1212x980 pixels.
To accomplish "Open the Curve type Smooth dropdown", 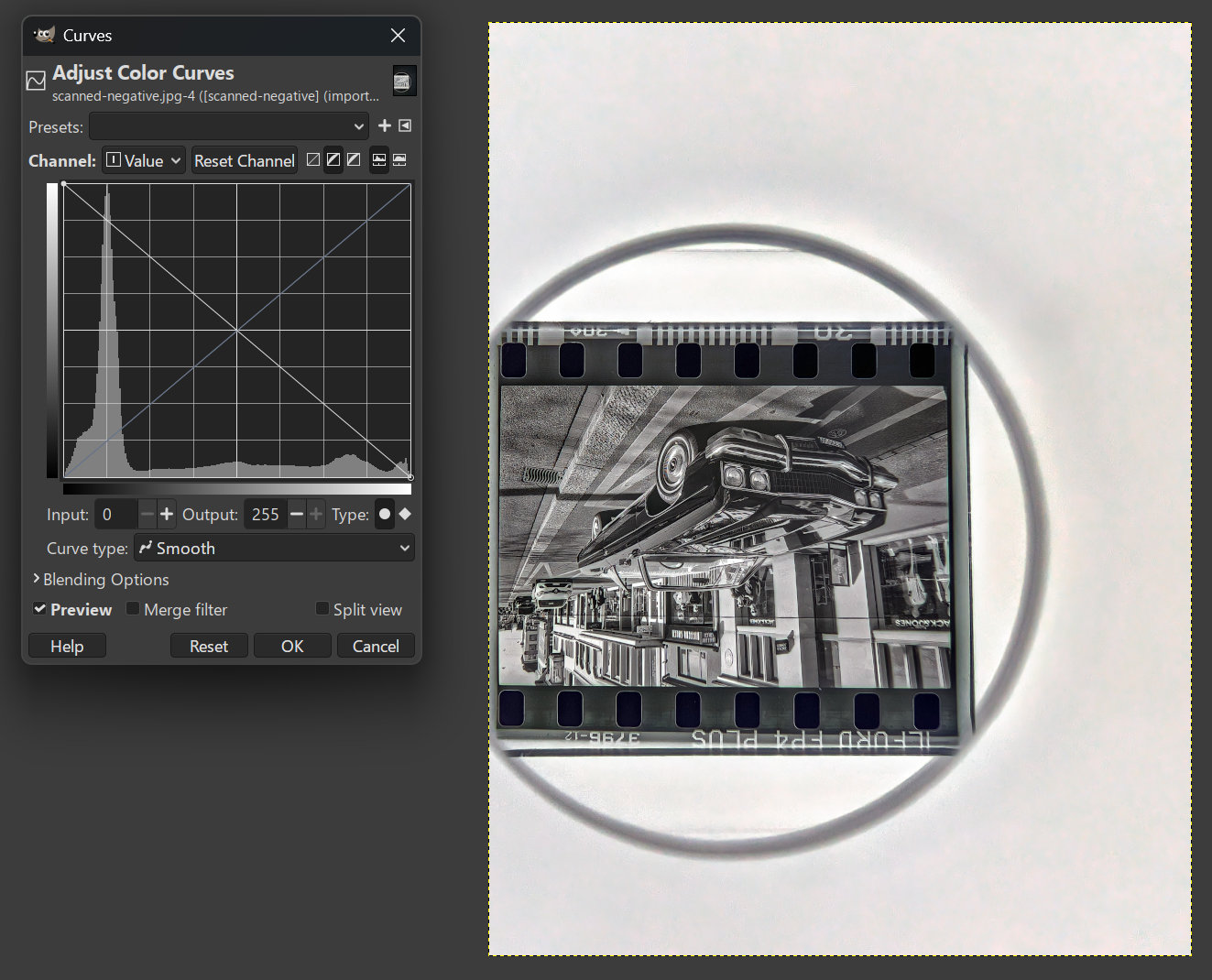I will click(x=274, y=548).
